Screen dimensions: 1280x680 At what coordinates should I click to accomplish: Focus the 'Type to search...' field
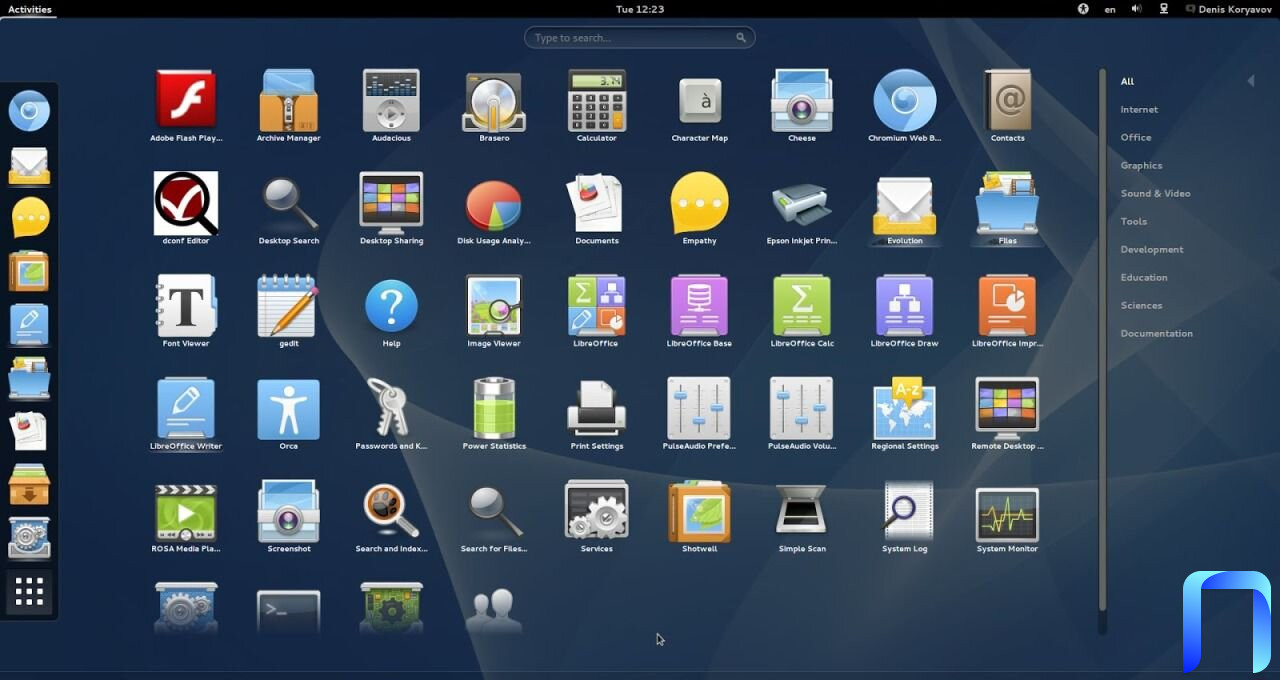(x=640, y=38)
